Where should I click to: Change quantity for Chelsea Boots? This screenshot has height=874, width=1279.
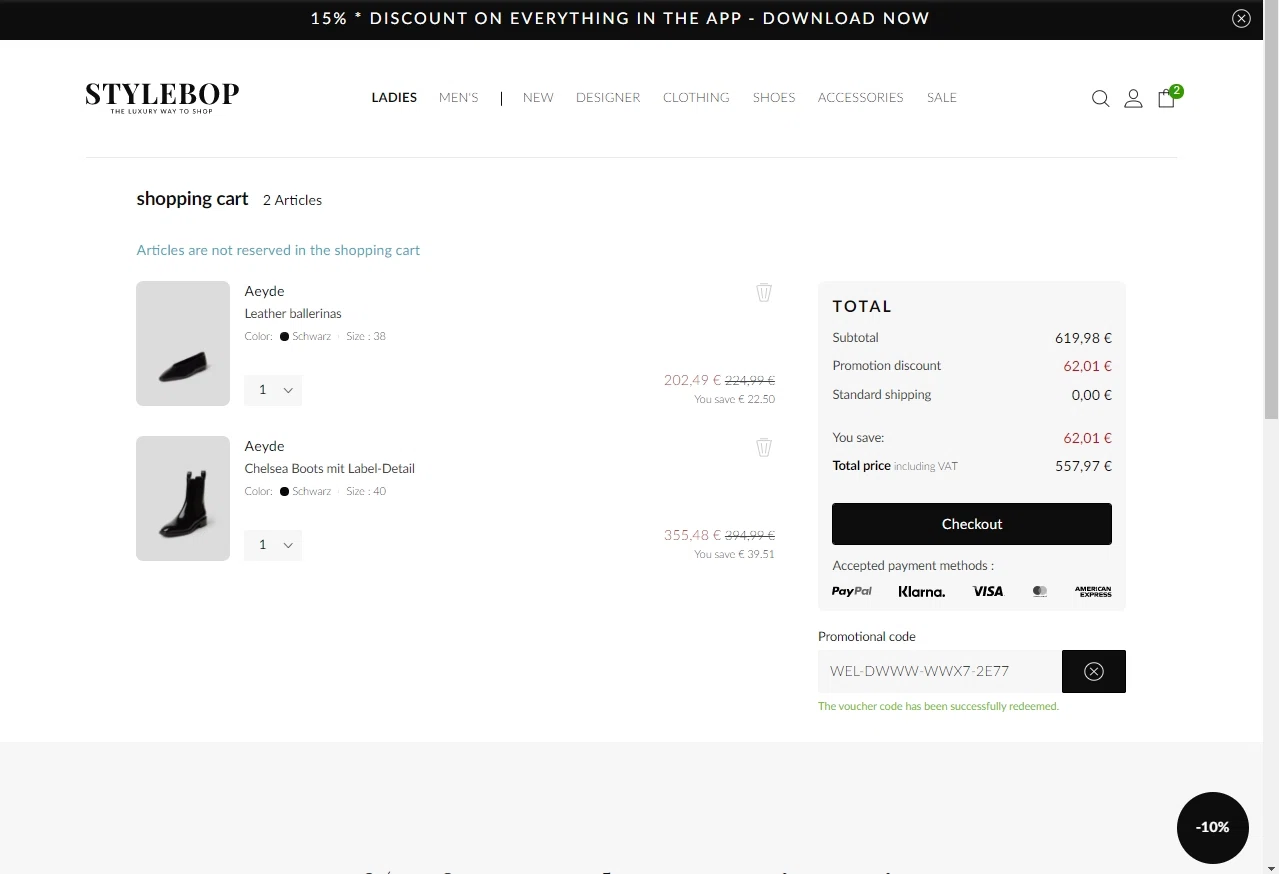(273, 545)
